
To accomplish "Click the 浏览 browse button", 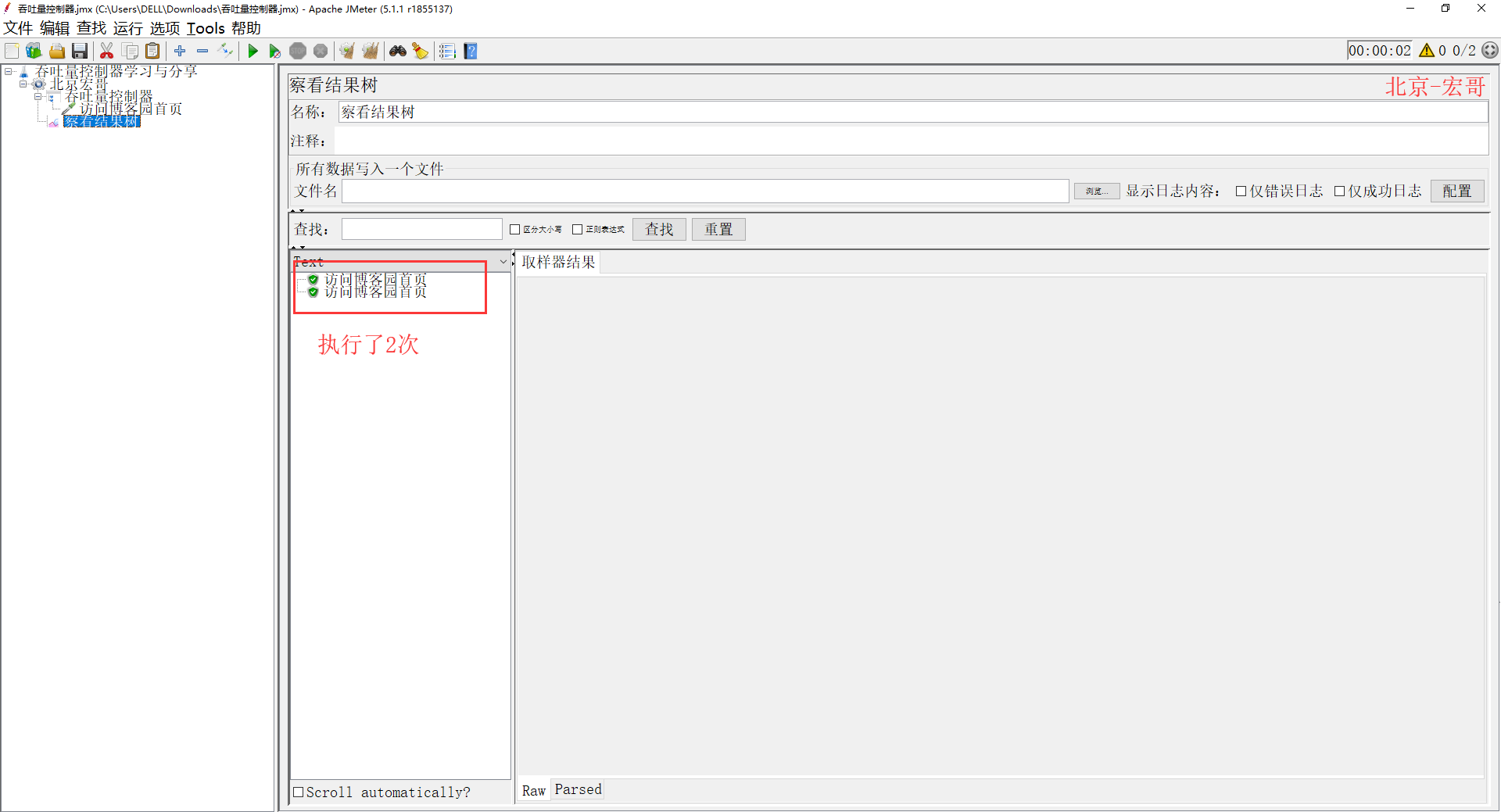I will [1097, 191].
